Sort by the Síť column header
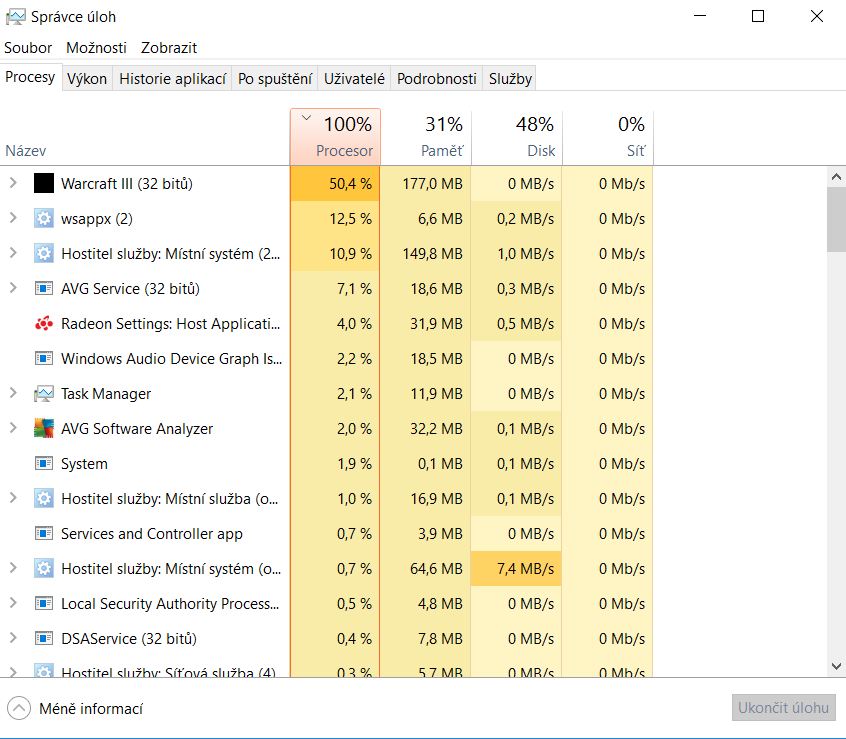 pyautogui.click(x=608, y=137)
